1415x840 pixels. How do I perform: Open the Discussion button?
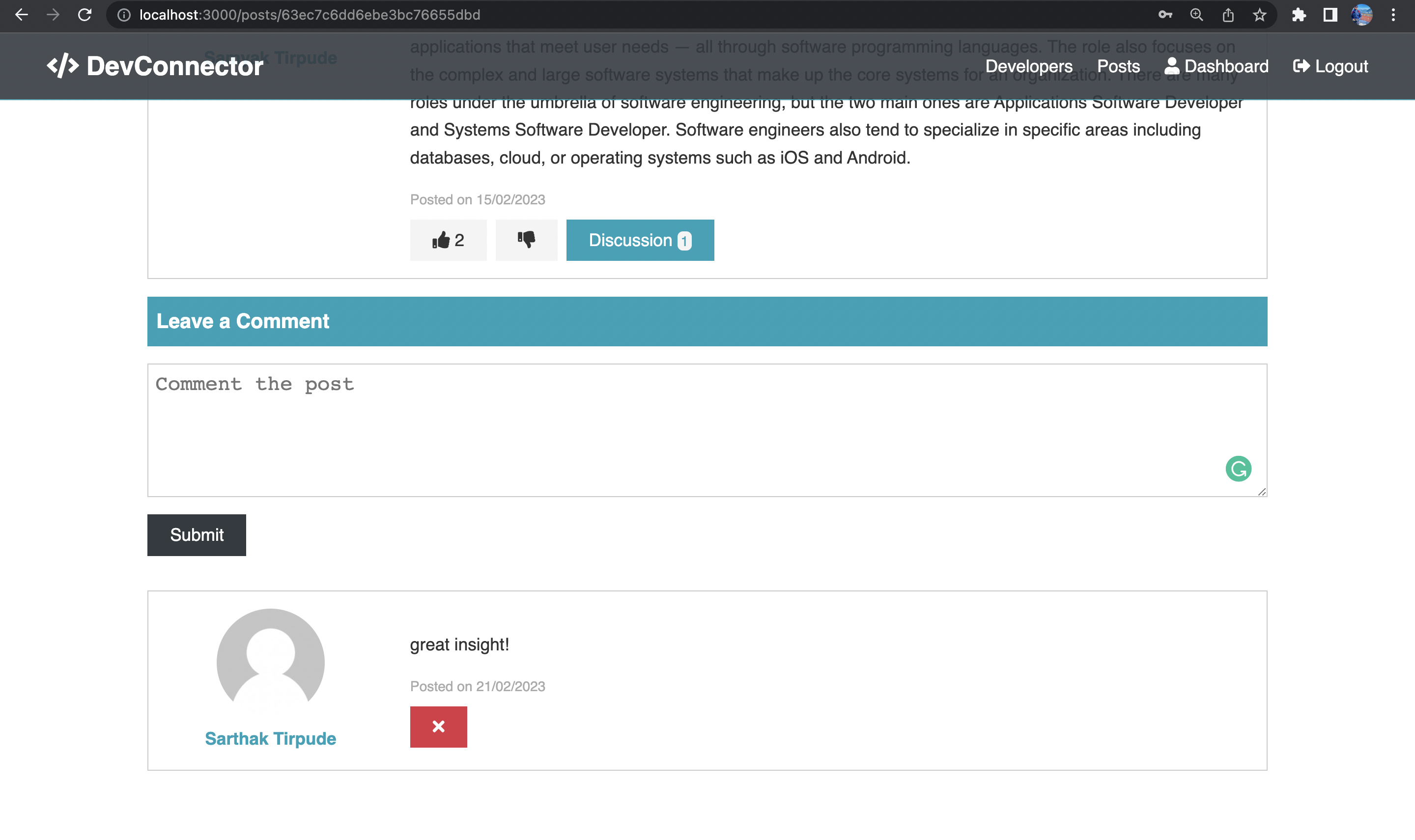click(640, 240)
